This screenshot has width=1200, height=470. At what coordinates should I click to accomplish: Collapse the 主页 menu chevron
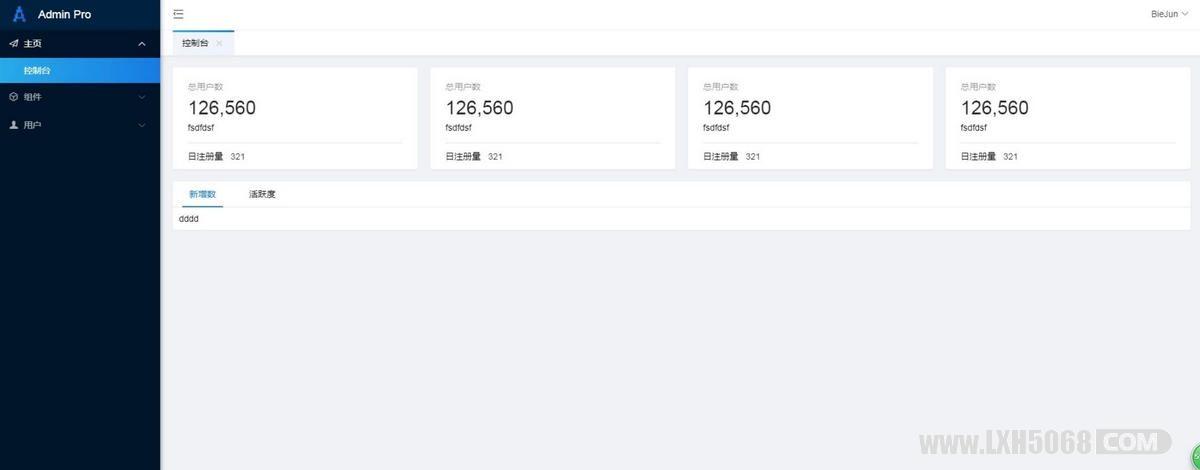pyautogui.click(x=142, y=43)
